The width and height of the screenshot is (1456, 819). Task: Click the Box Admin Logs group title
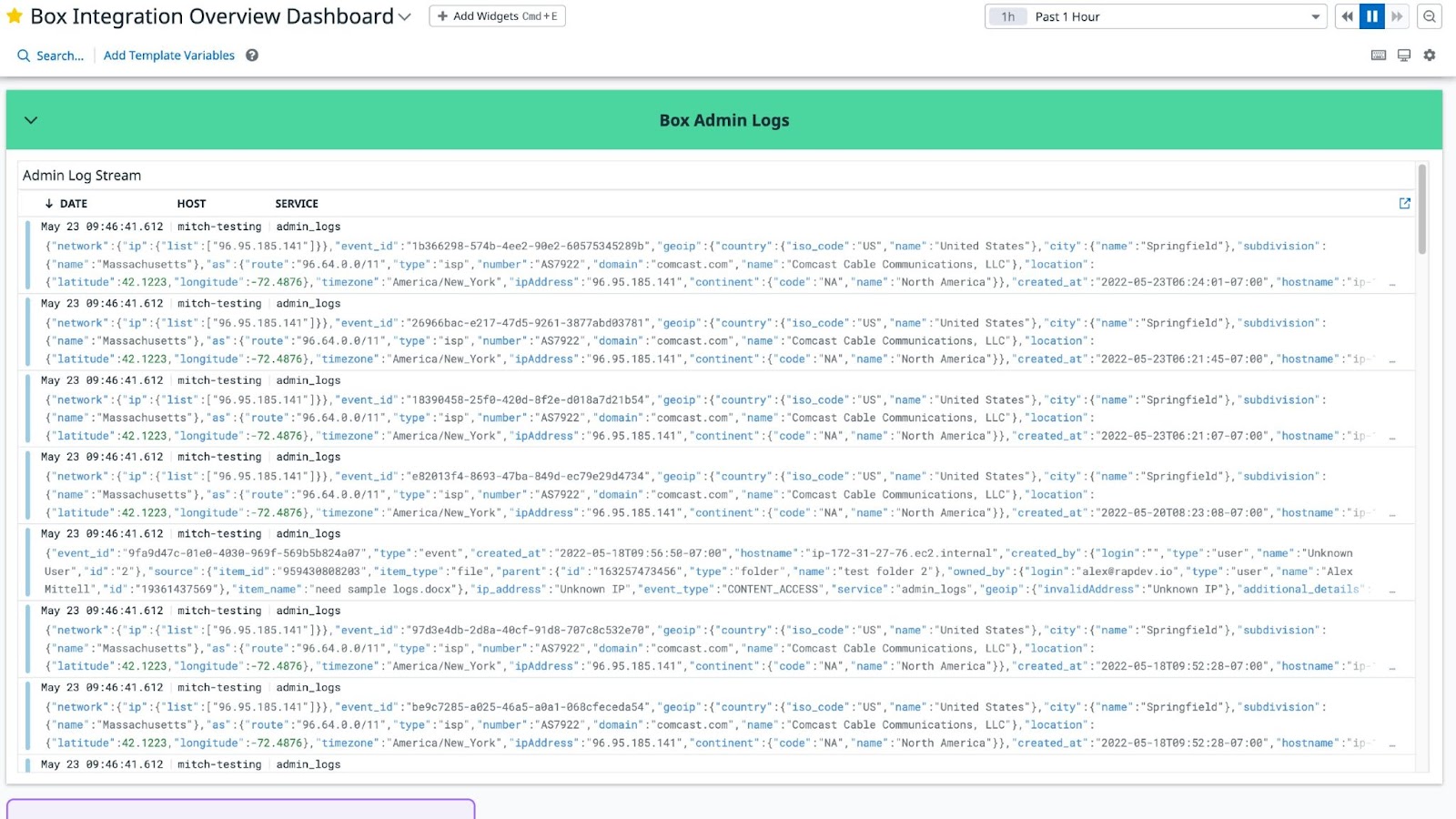(x=724, y=120)
